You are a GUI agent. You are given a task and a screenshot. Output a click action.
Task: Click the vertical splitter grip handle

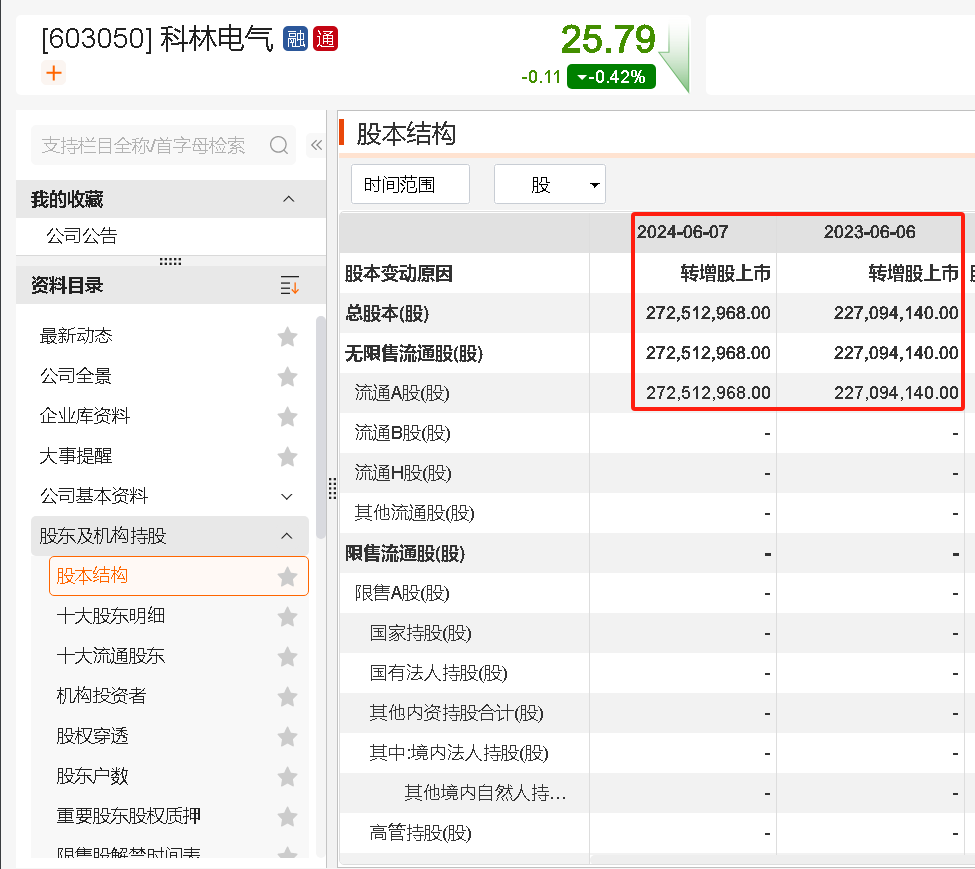(333, 489)
